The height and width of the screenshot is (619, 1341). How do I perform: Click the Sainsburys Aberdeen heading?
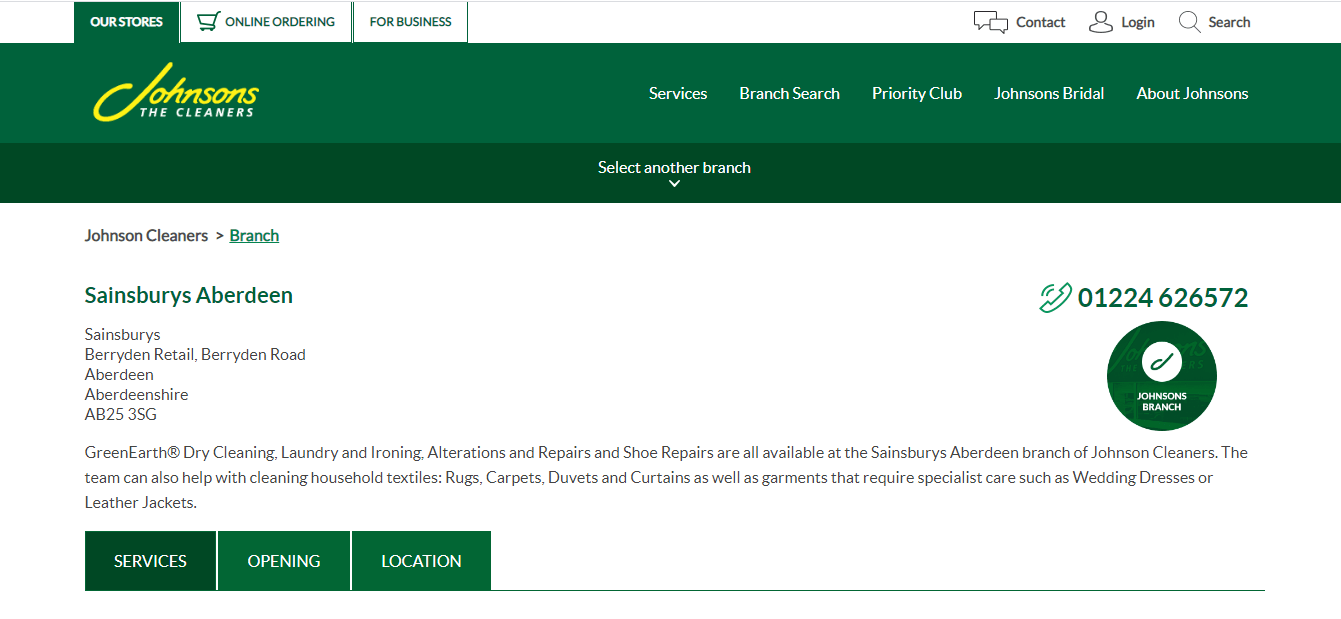tap(189, 295)
